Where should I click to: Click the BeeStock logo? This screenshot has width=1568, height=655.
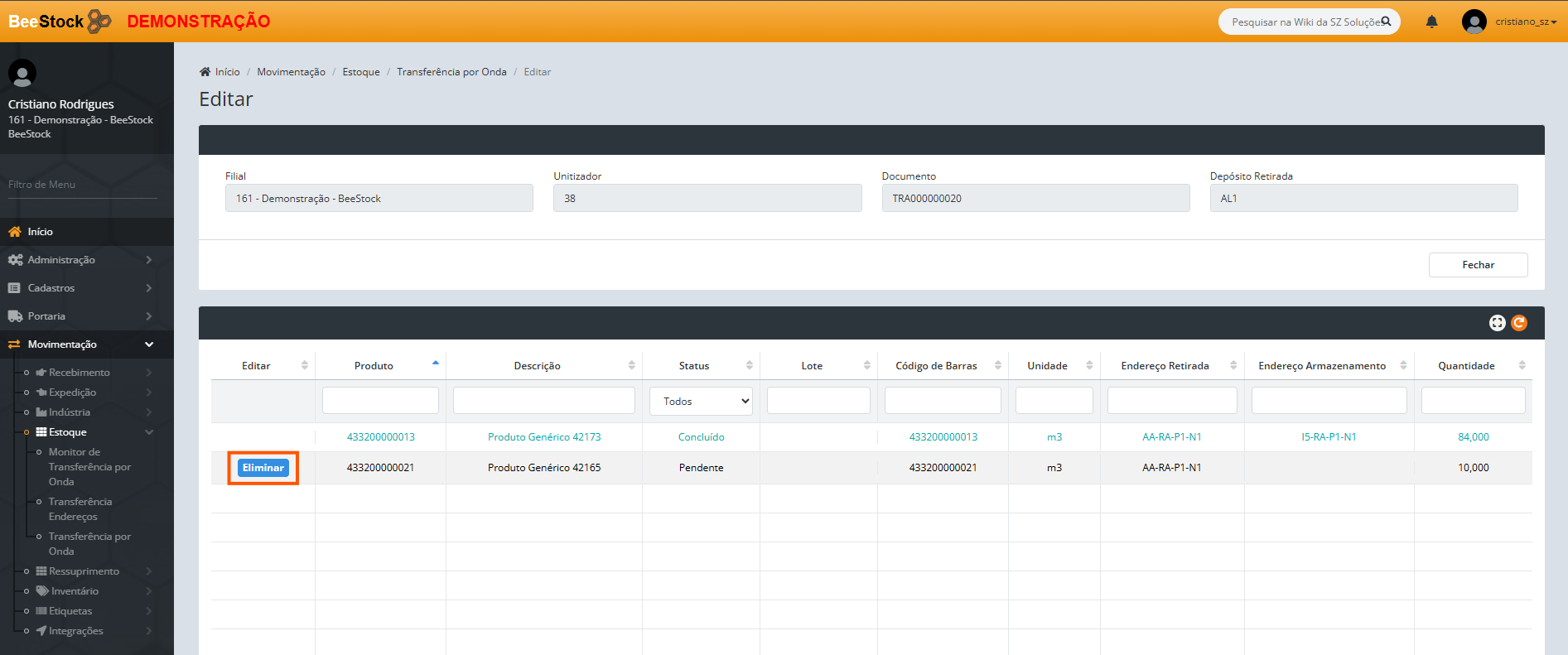pos(60,22)
